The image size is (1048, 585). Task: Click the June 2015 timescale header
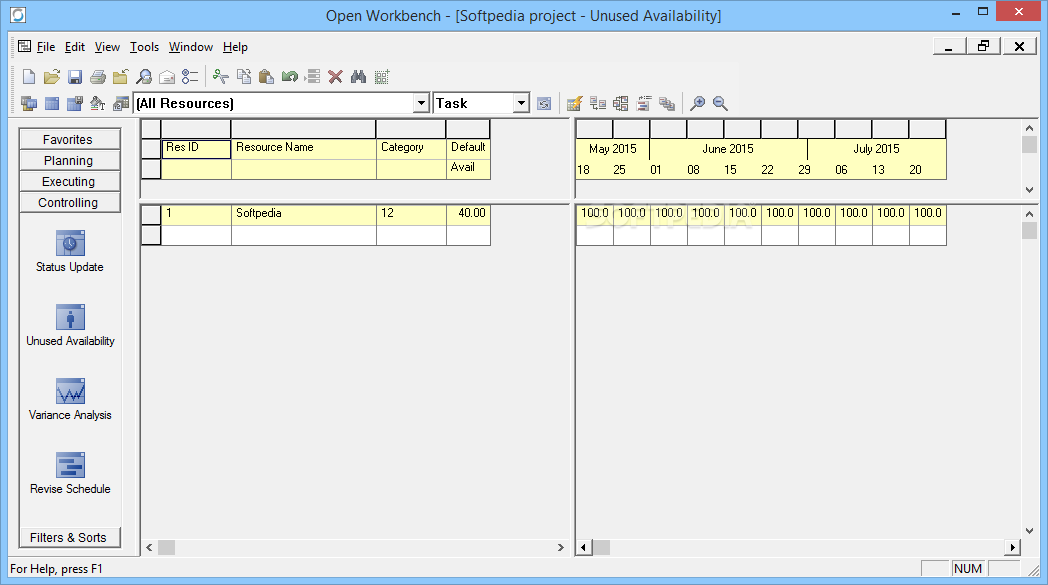728,148
